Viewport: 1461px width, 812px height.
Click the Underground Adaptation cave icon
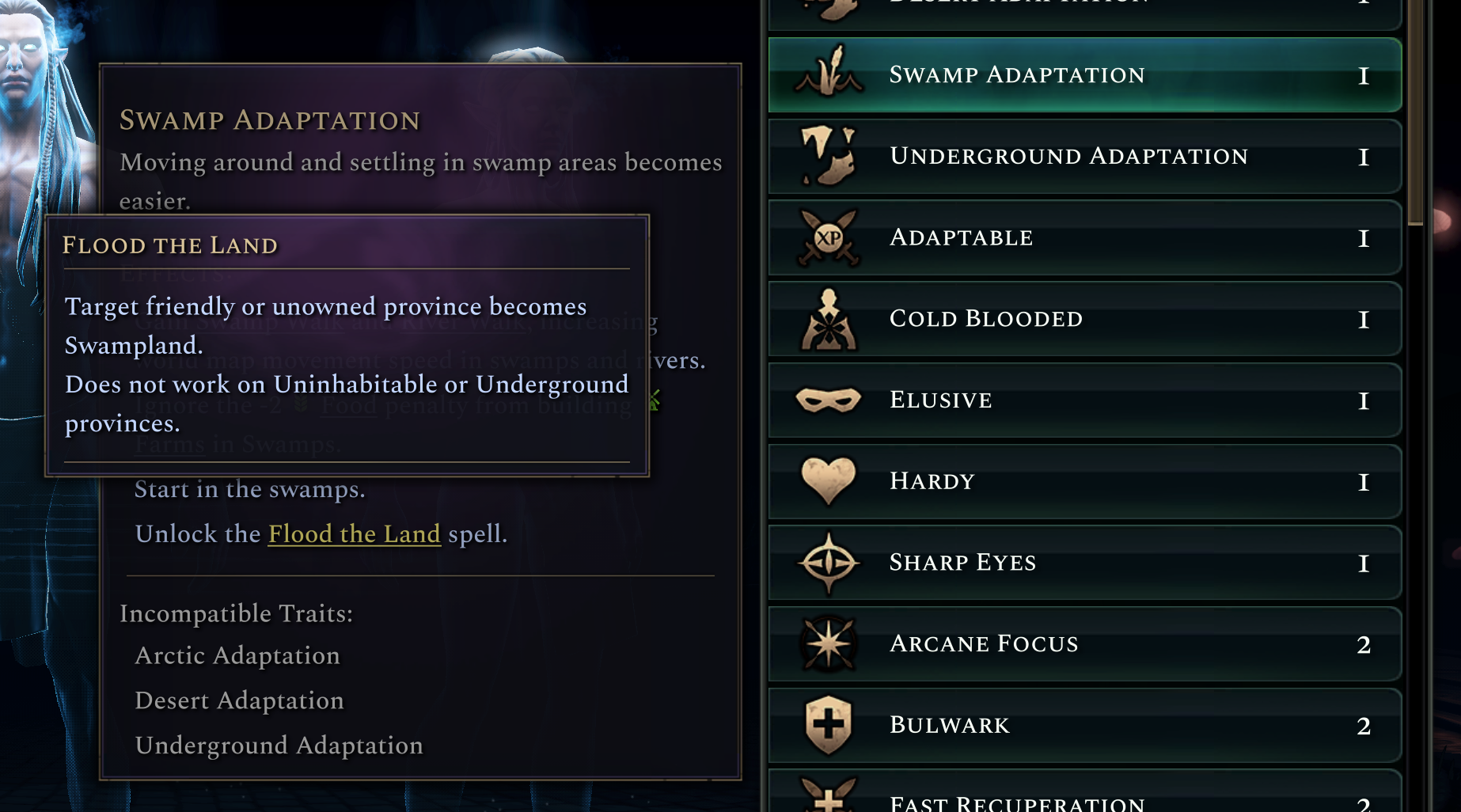click(x=829, y=156)
